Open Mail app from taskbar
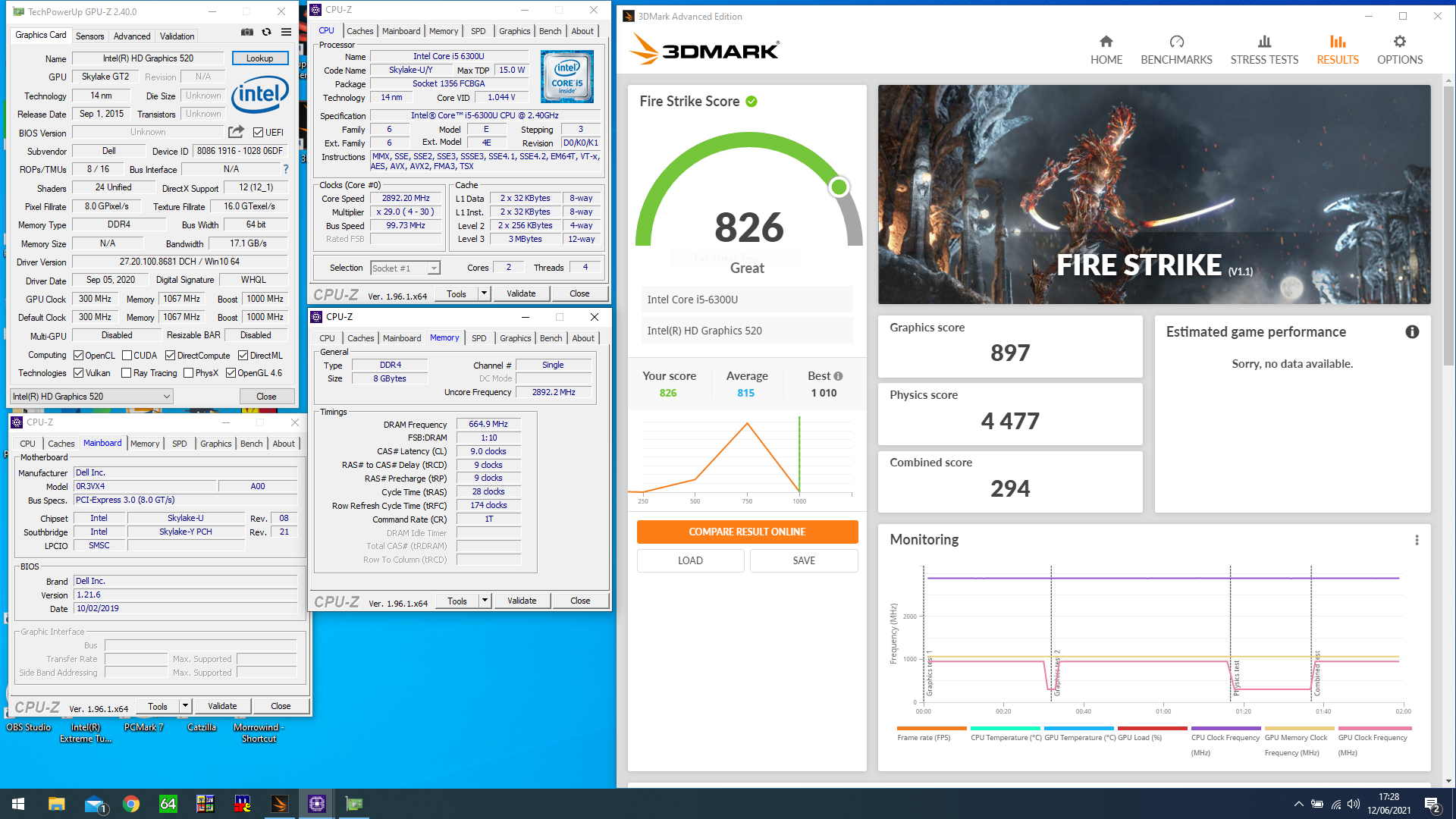This screenshot has height=819, width=1456. (94, 804)
